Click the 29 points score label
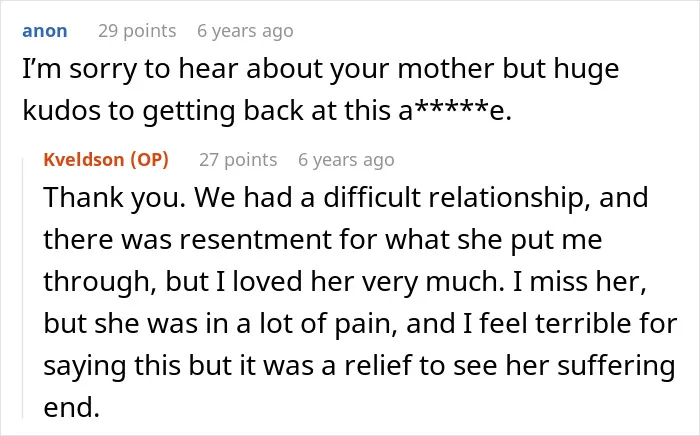This screenshot has width=700, height=436. click(137, 31)
